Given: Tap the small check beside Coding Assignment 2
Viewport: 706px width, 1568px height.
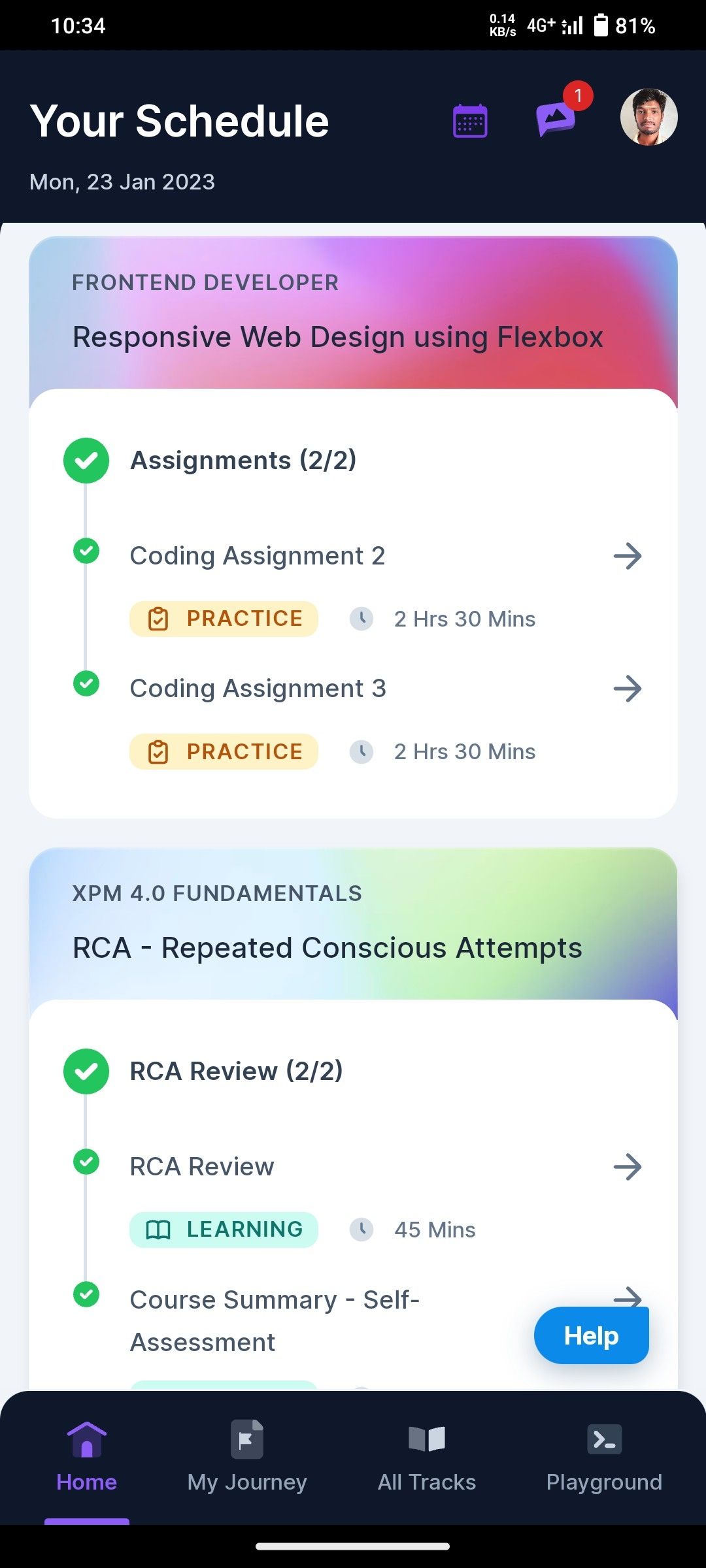Looking at the screenshot, I should pos(86,551).
